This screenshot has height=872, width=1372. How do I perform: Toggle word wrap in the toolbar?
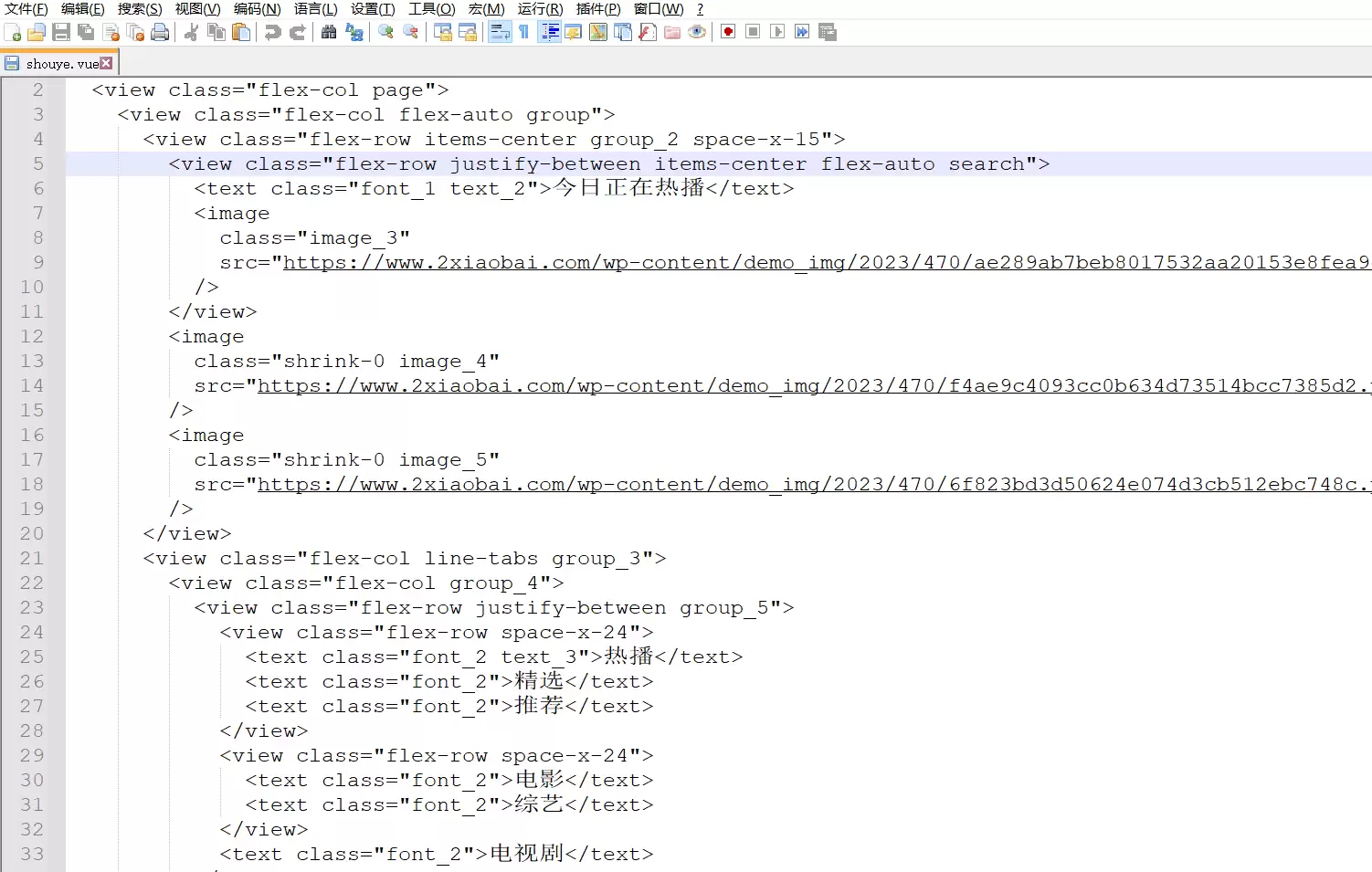click(500, 32)
